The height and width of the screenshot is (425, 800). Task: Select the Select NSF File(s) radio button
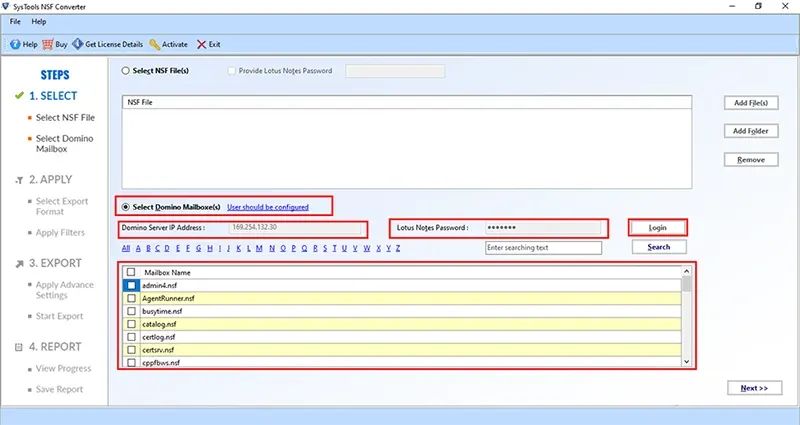(x=125, y=71)
